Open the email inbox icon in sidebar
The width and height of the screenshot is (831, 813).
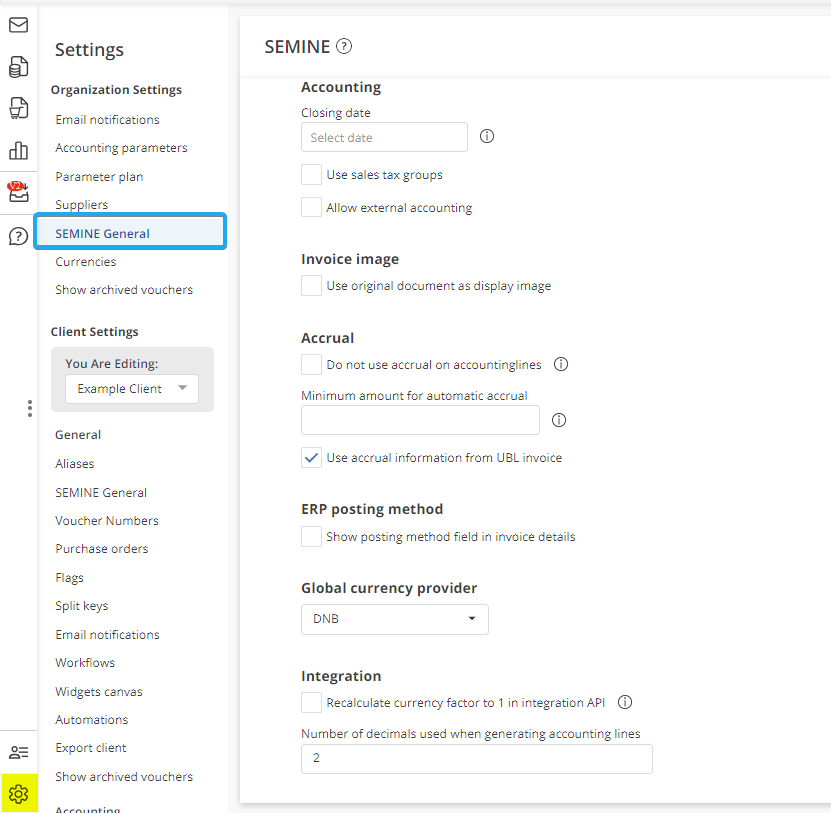click(18, 24)
